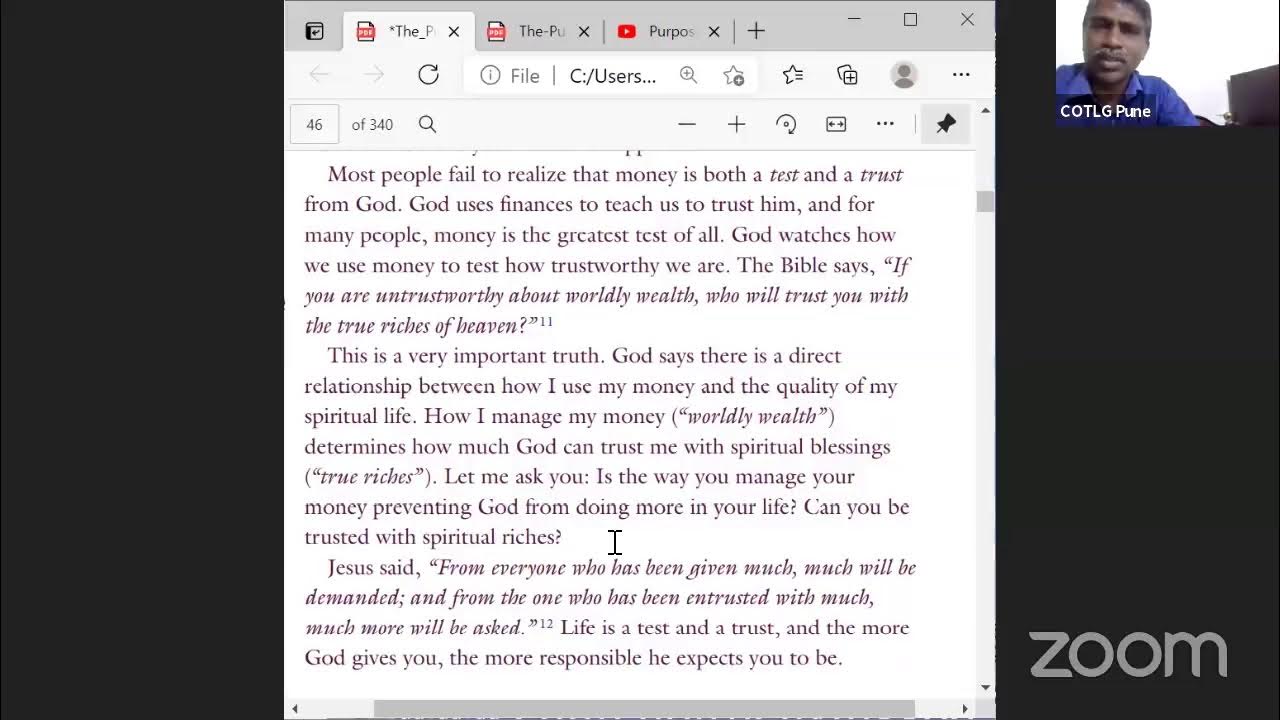Close the YouTube 'Purpos' tab
The image size is (1280, 720).
point(714,32)
